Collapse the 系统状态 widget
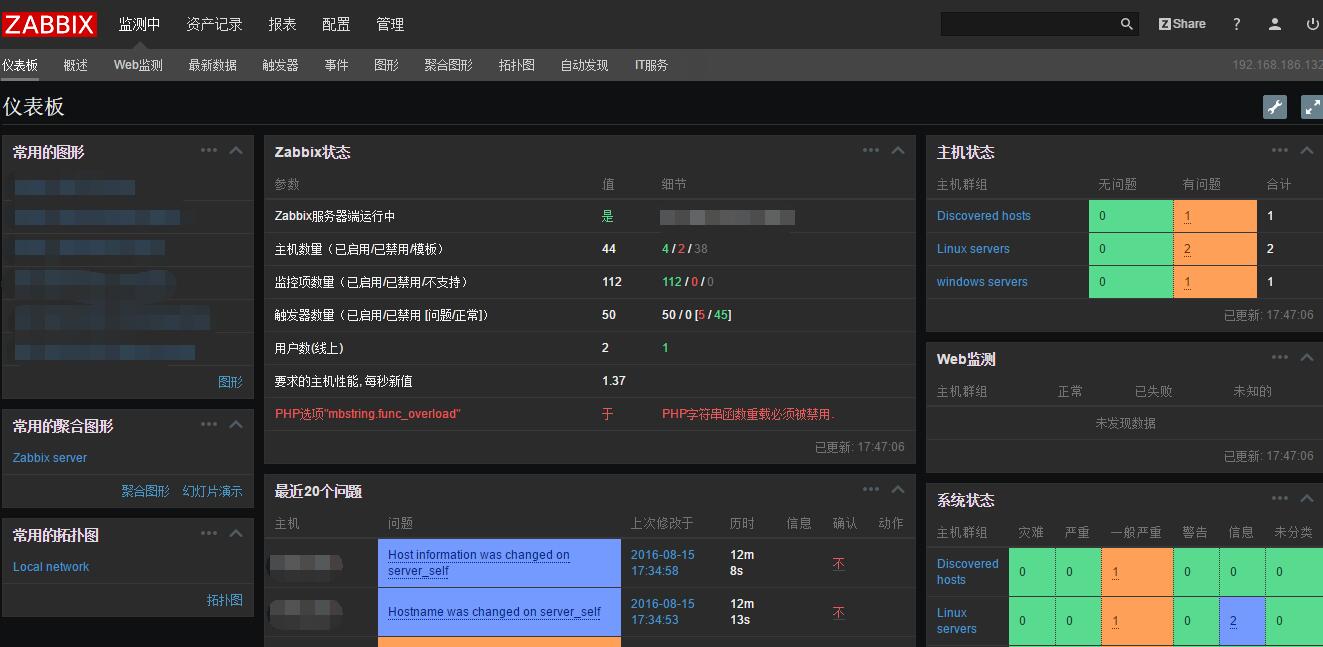The image size is (1323, 647). [x=1307, y=498]
